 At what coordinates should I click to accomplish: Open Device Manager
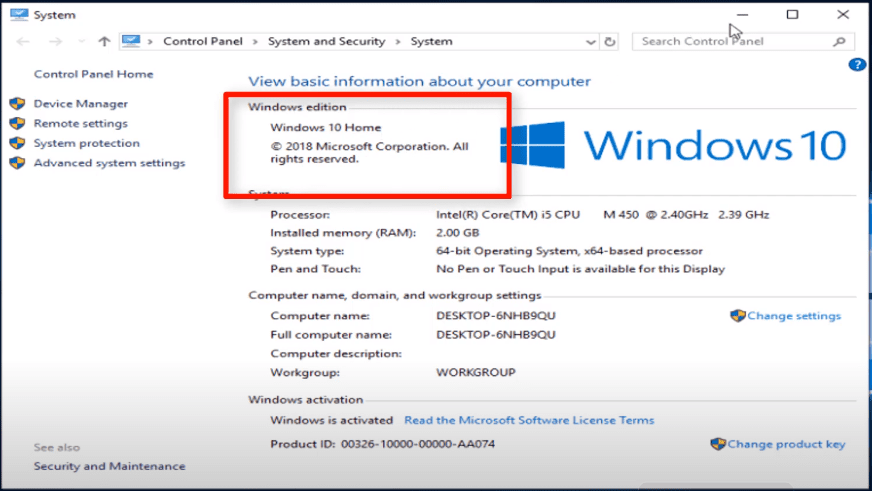tap(81, 103)
